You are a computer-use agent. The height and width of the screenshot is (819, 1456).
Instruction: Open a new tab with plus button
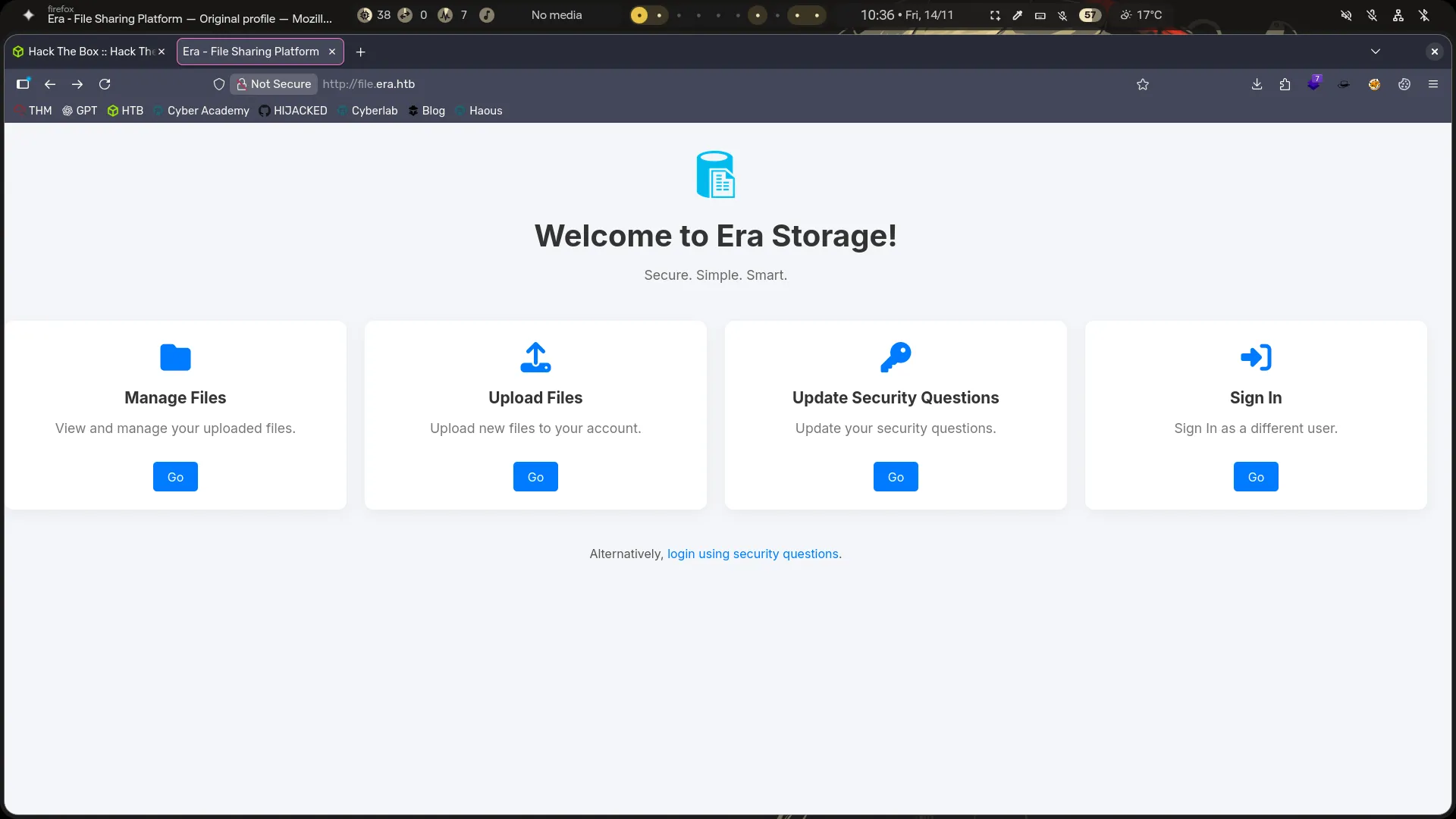361,52
